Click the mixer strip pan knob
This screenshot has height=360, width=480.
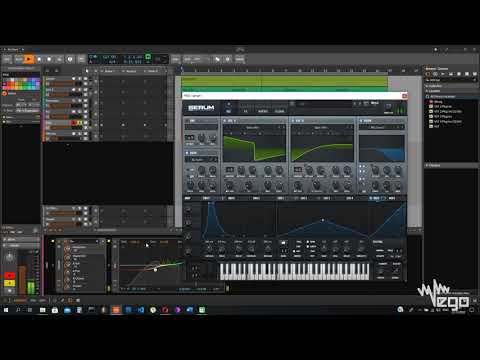[10, 257]
